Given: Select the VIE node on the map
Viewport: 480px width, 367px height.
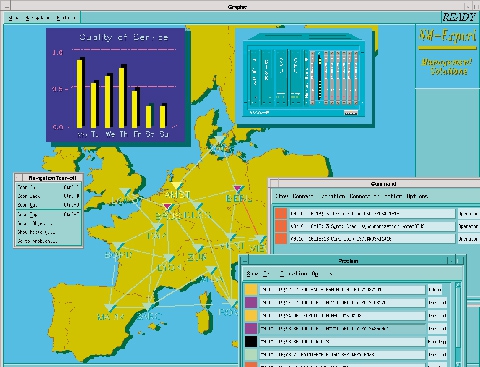Looking at the screenshot, I should click(260, 239).
